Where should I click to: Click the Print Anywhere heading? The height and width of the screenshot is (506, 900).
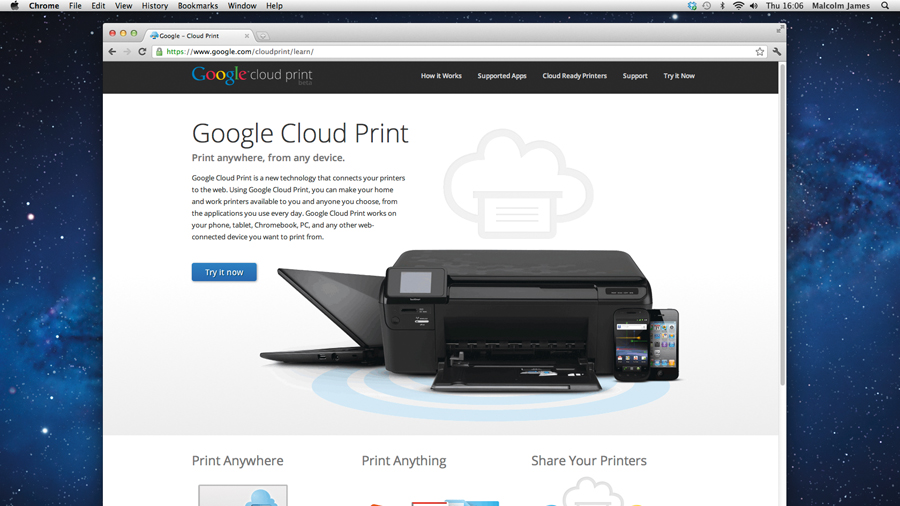click(x=238, y=461)
